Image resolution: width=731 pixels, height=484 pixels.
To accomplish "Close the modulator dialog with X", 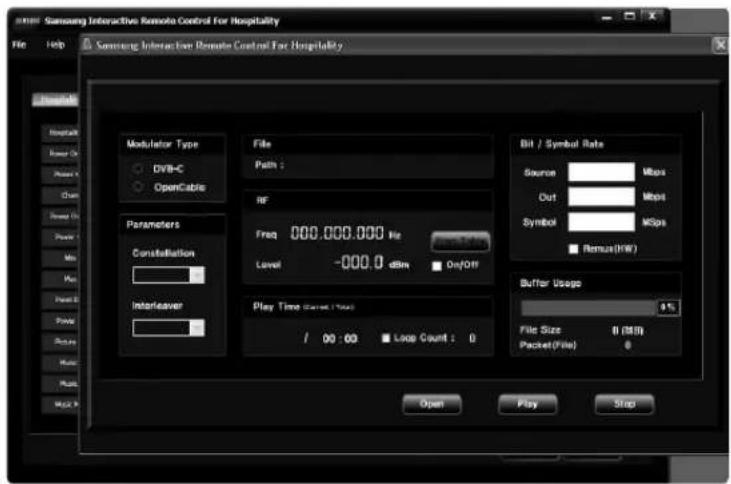I will [x=721, y=45].
